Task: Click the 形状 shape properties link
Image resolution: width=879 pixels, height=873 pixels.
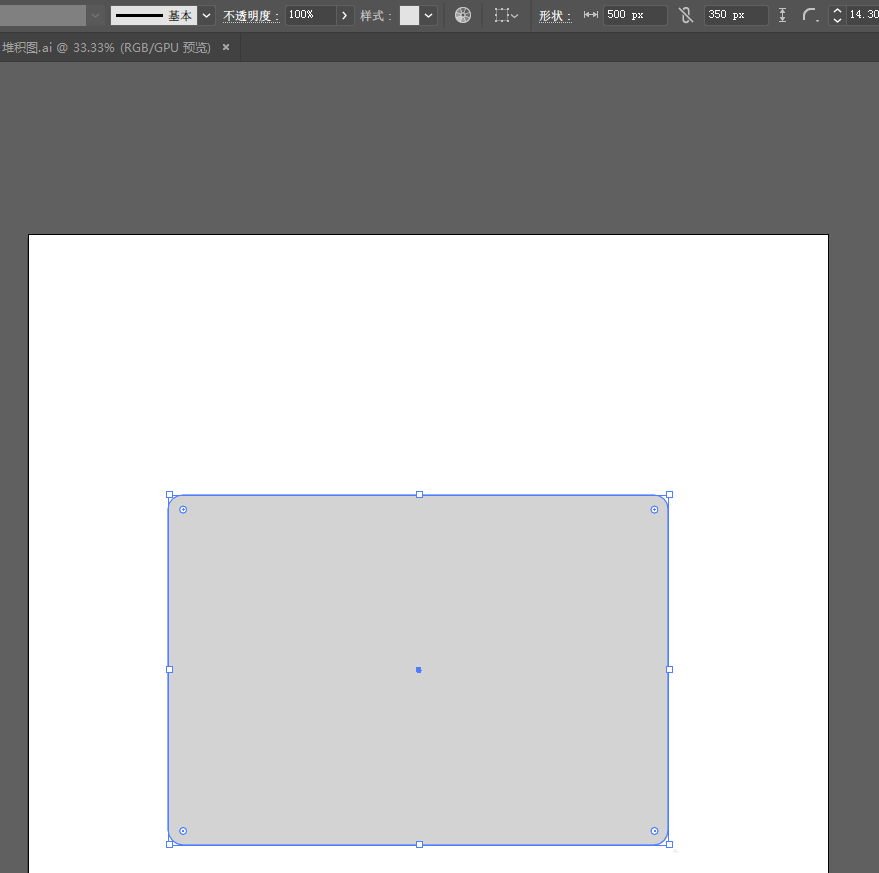Action: point(554,16)
